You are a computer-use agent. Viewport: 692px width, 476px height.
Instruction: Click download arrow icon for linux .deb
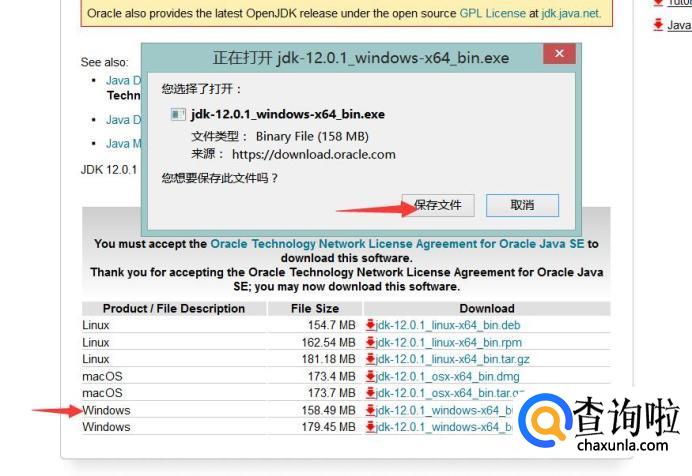click(x=370, y=325)
